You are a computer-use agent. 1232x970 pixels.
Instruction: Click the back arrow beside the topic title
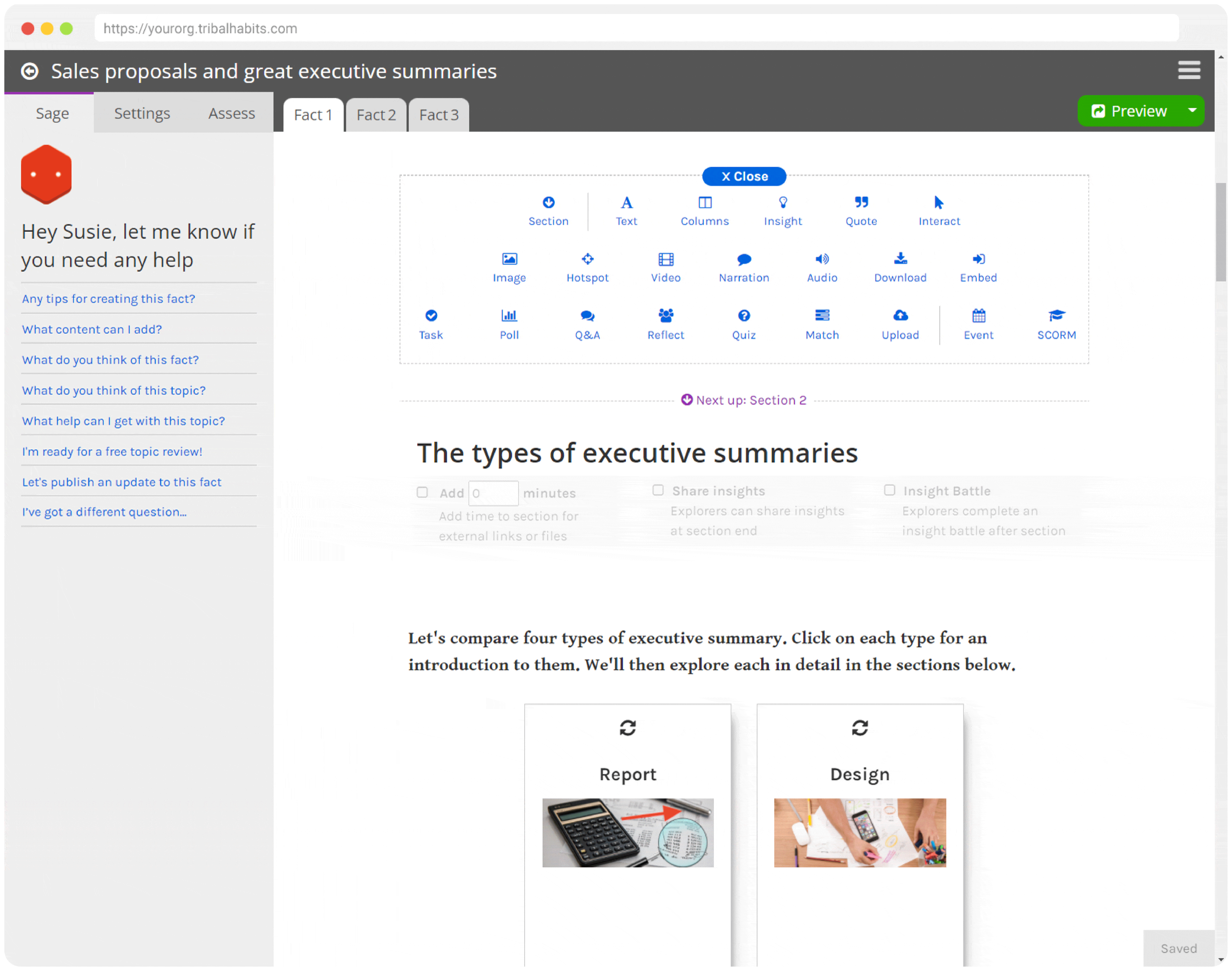click(x=30, y=71)
